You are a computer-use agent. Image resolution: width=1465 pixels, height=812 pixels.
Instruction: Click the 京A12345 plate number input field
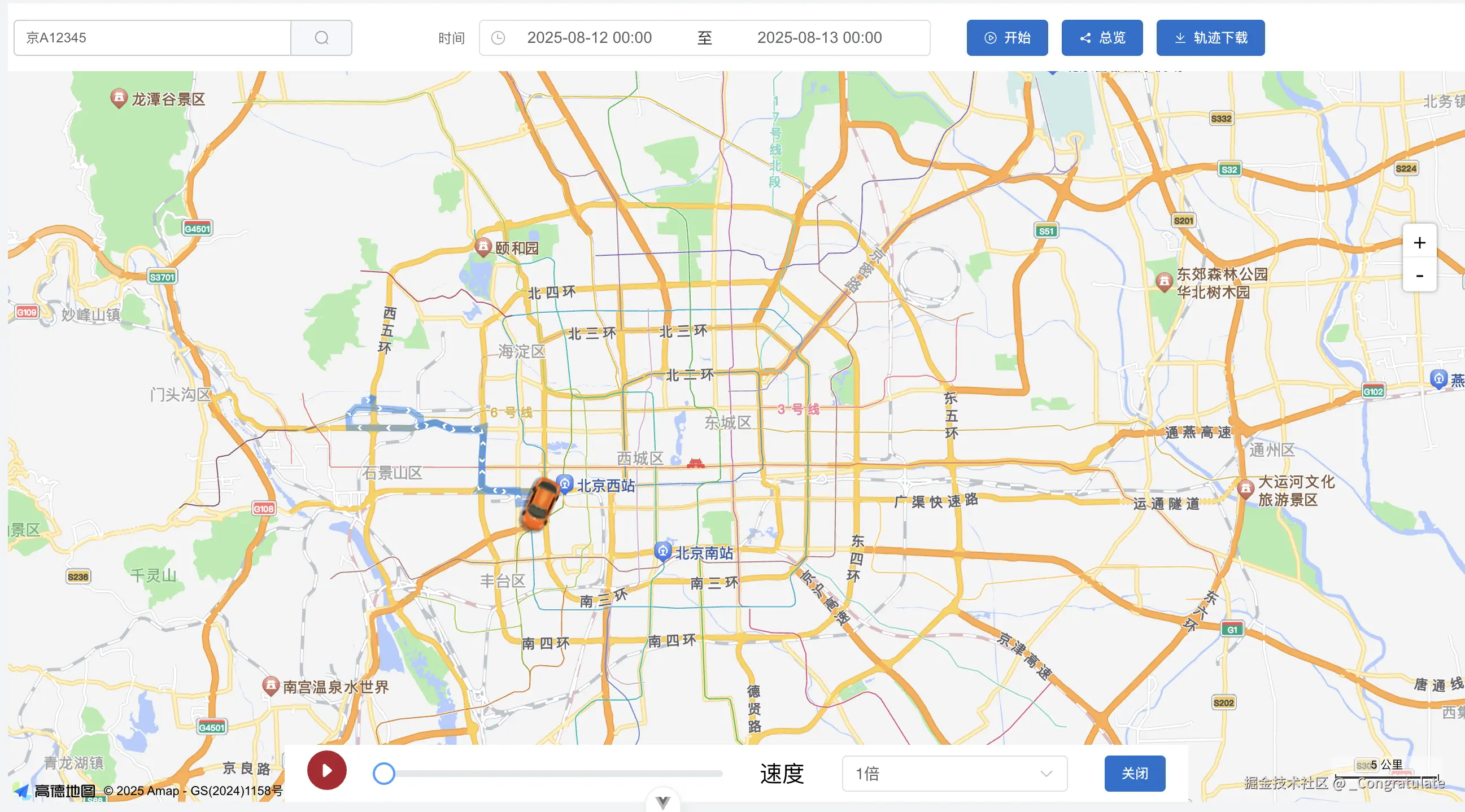[152, 38]
